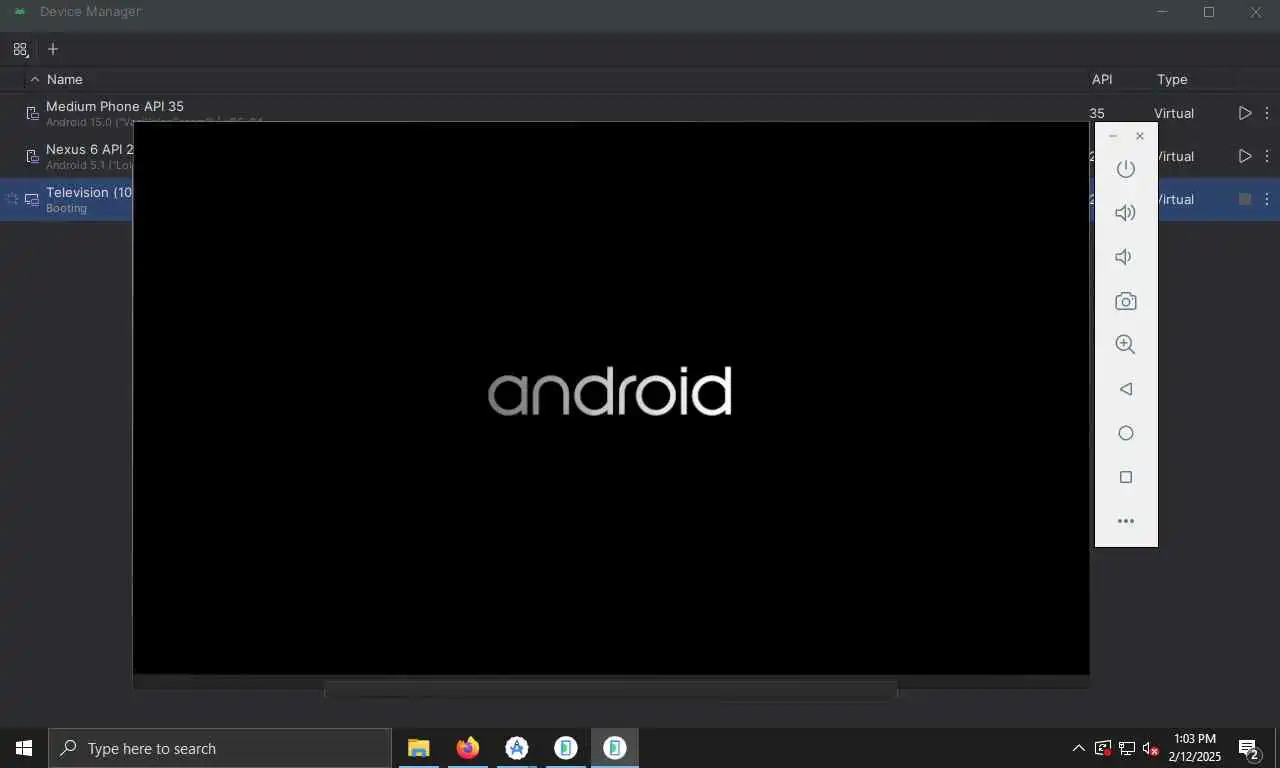Tap the emulator Overview square button
Screen dimensions: 1280x768
click(1125, 477)
